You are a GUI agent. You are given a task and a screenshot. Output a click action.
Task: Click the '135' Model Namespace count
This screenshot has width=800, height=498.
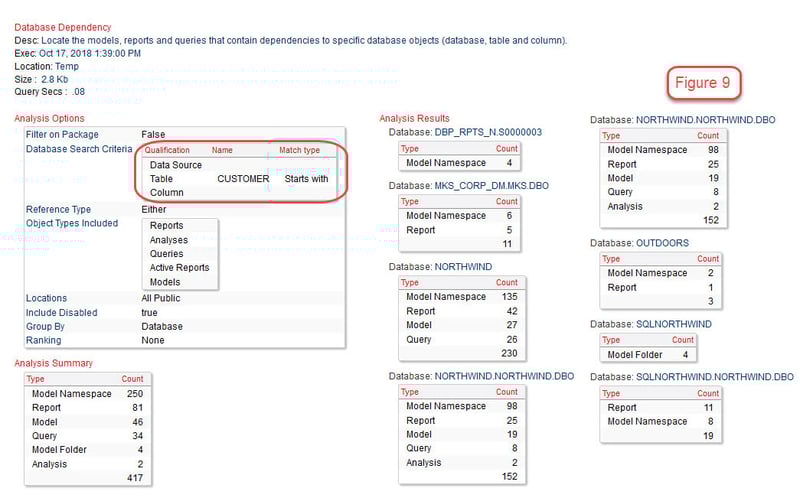click(x=510, y=296)
